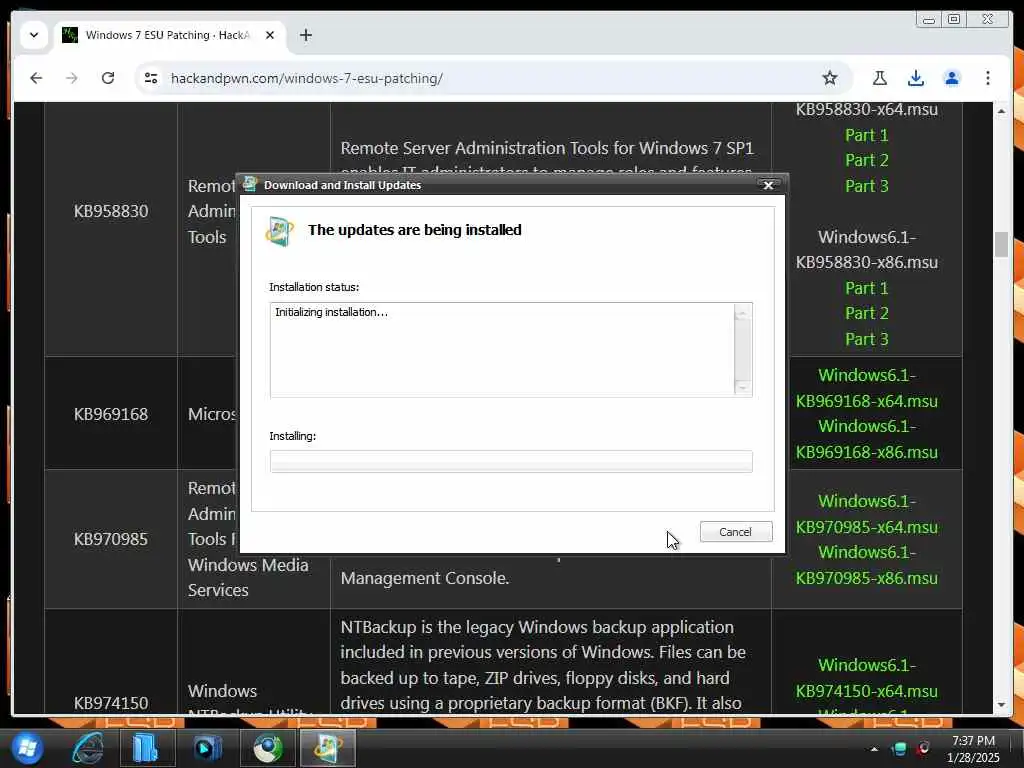Download Windows6.1-KB970985-x64.msu
The width and height of the screenshot is (1024, 768).
[x=867, y=514]
